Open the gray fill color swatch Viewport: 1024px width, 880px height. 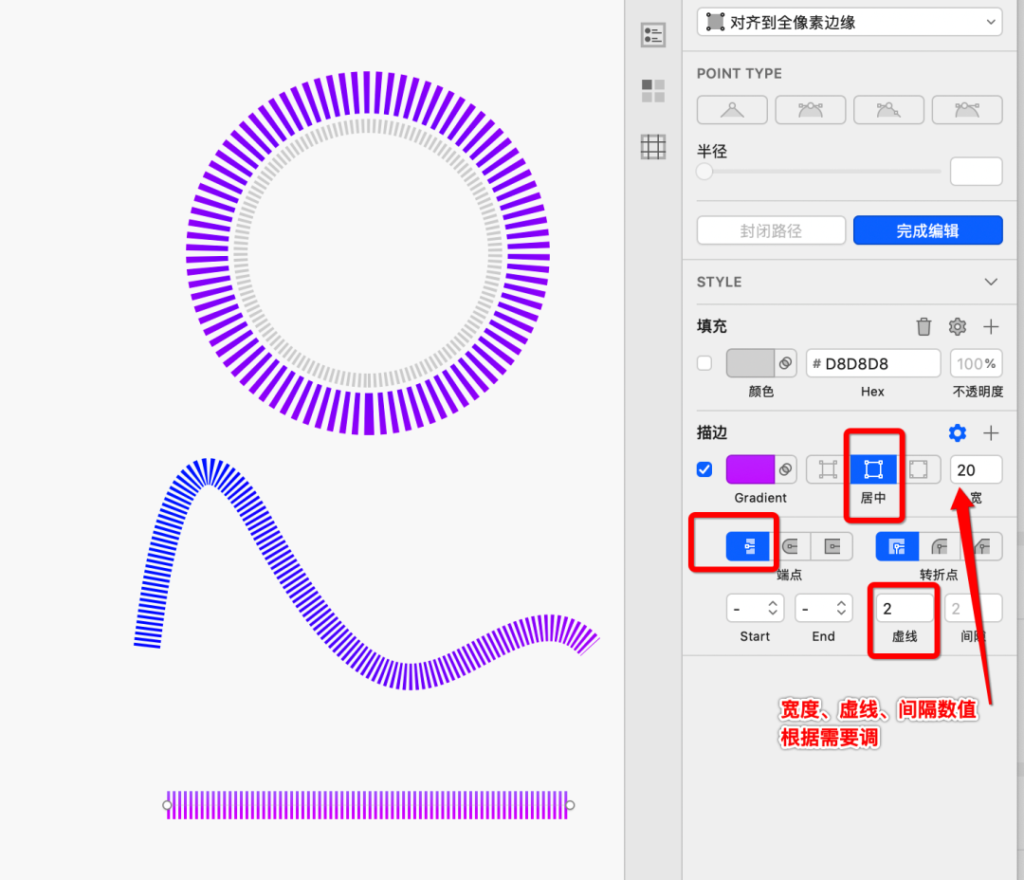point(750,363)
